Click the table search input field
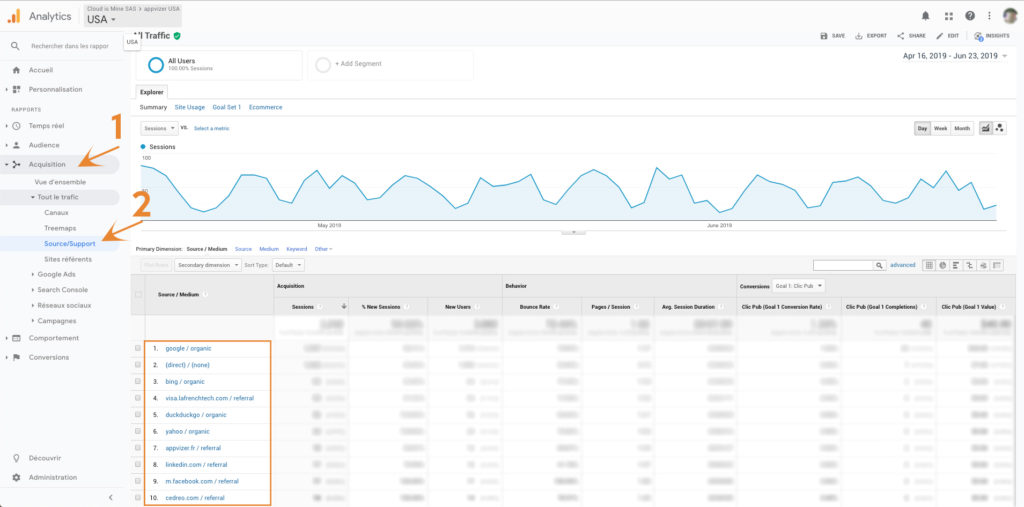The height and width of the screenshot is (507, 1024). tap(843, 265)
